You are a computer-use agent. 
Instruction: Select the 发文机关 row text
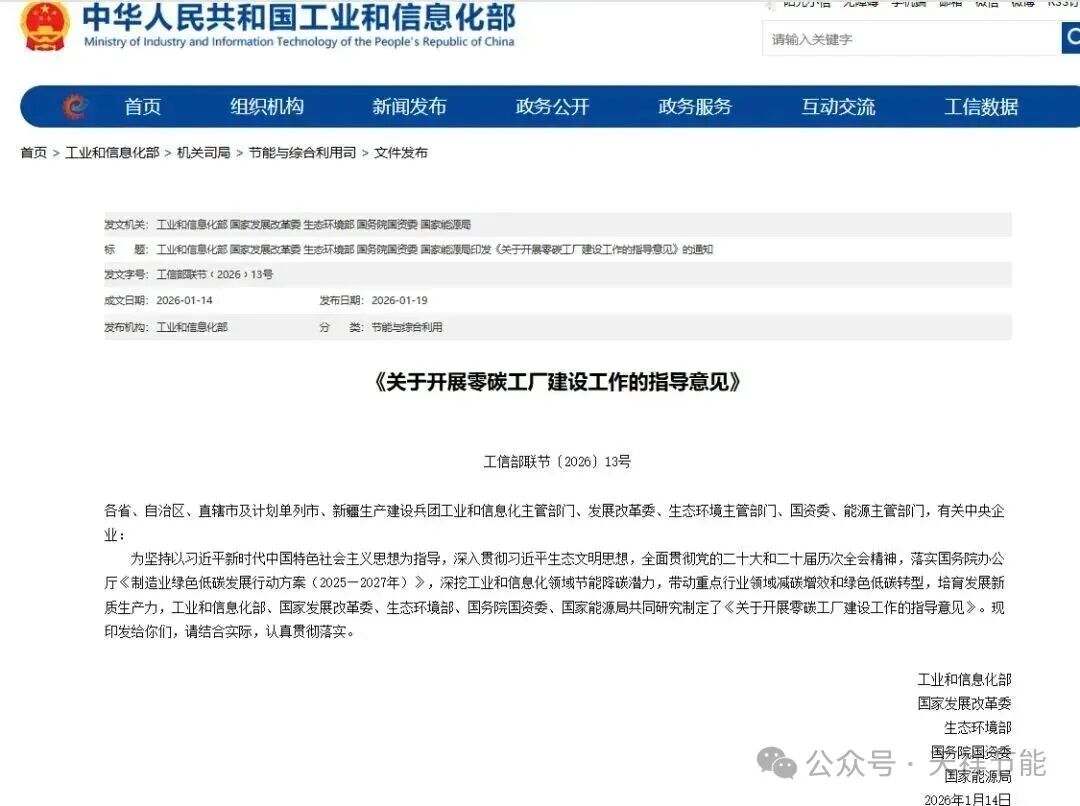tap(313, 225)
